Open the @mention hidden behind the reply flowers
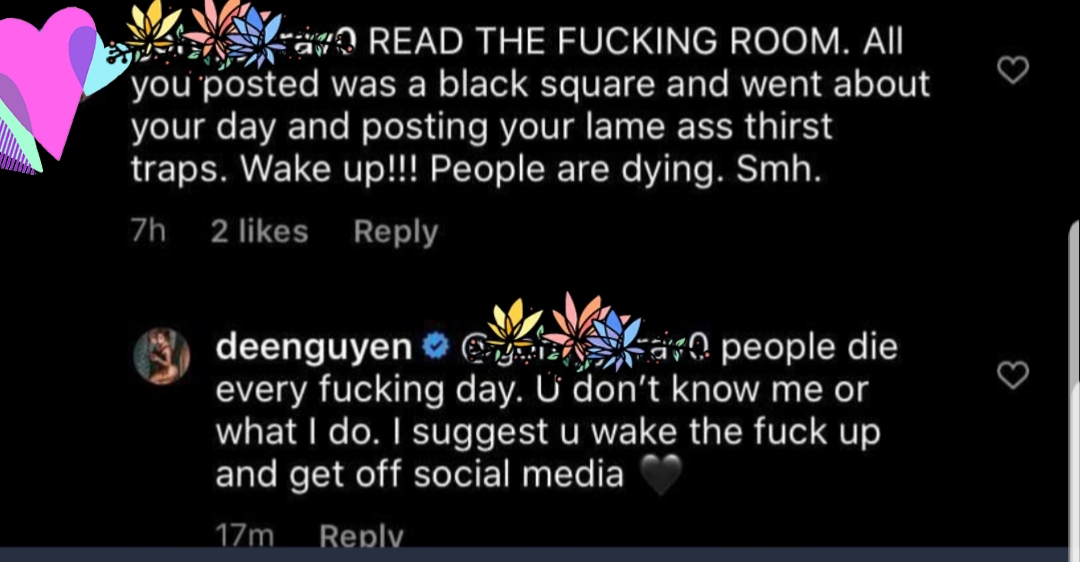The height and width of the screenshot is (562, 1080). pos(584,348)
